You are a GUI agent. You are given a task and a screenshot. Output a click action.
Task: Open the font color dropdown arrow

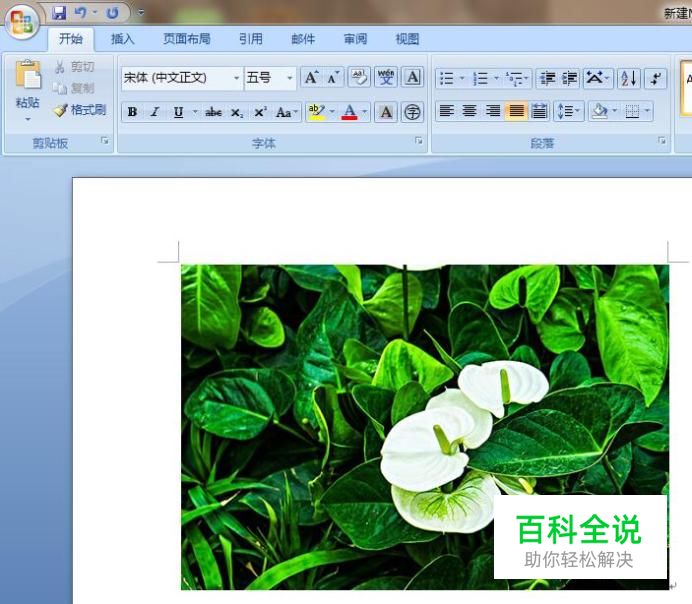tap(365, 112)
